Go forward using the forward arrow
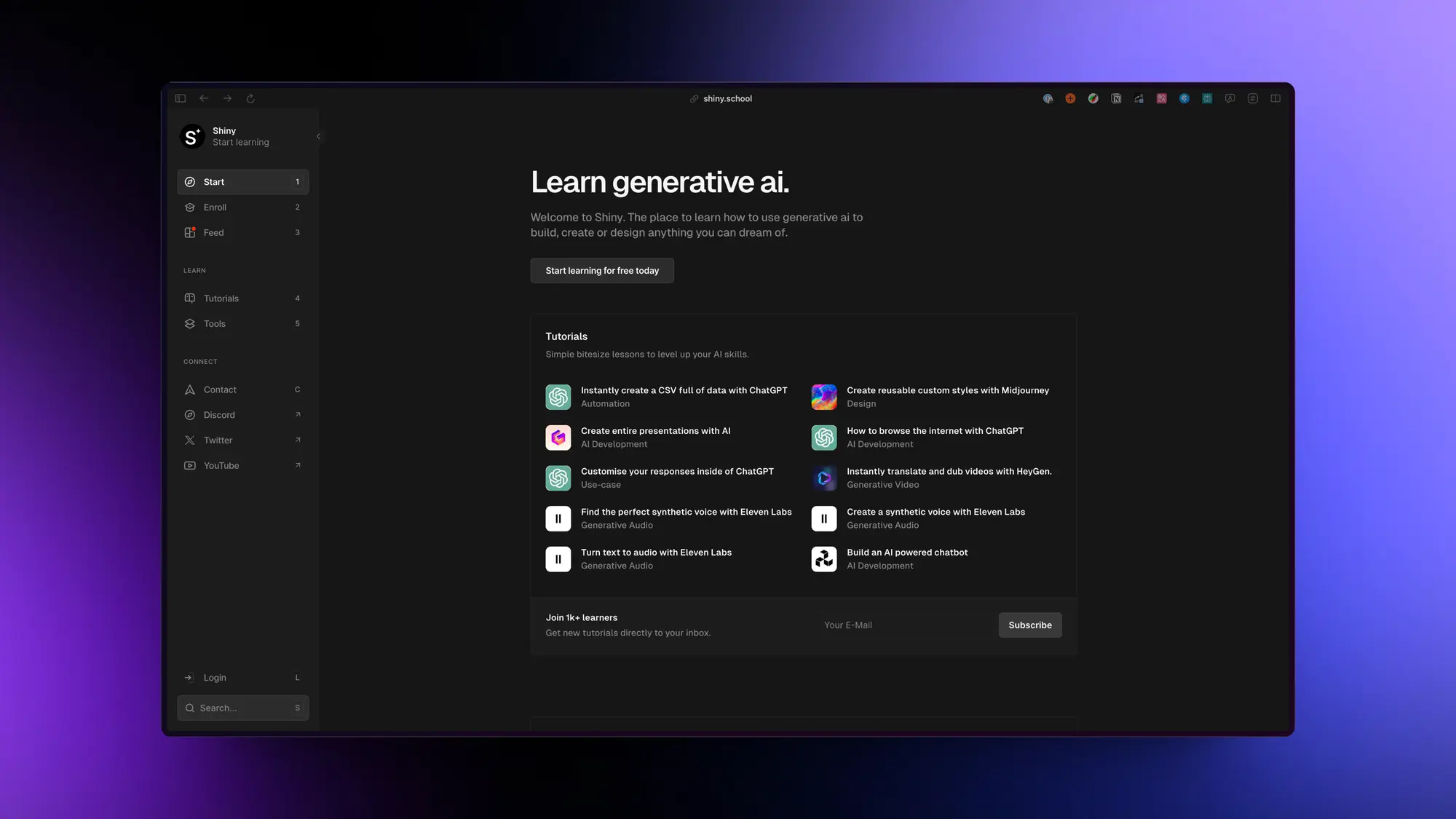This screenshot has width=1456, height=819. click(227, 98)
